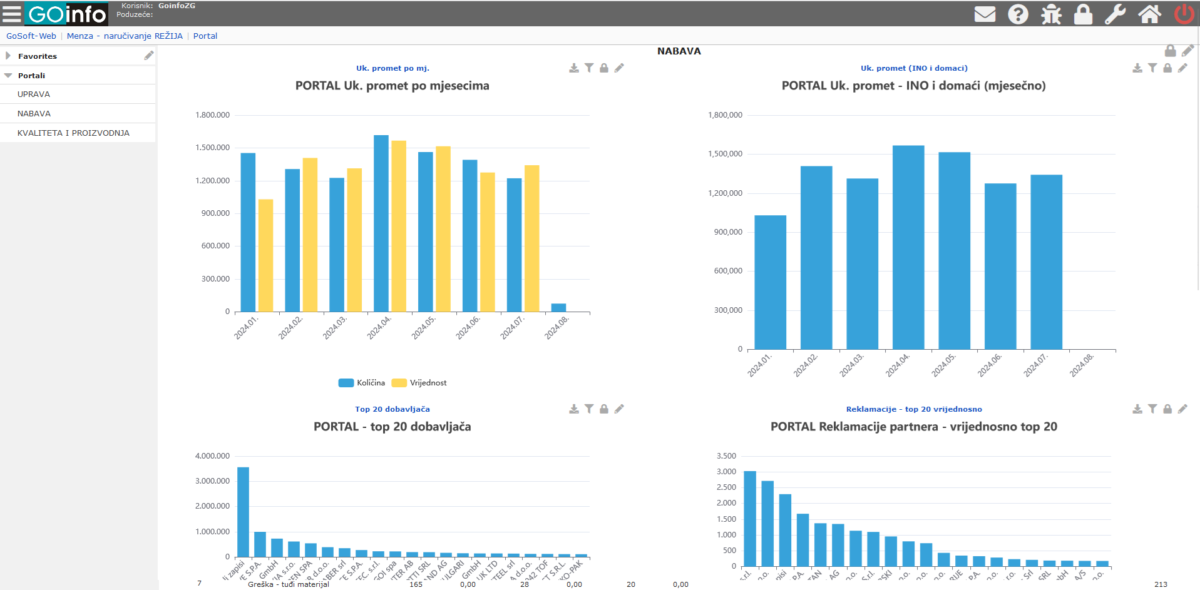1200x590 pixels.
Task: Open settings with wrench icon
Action: tap(1115, 14)
